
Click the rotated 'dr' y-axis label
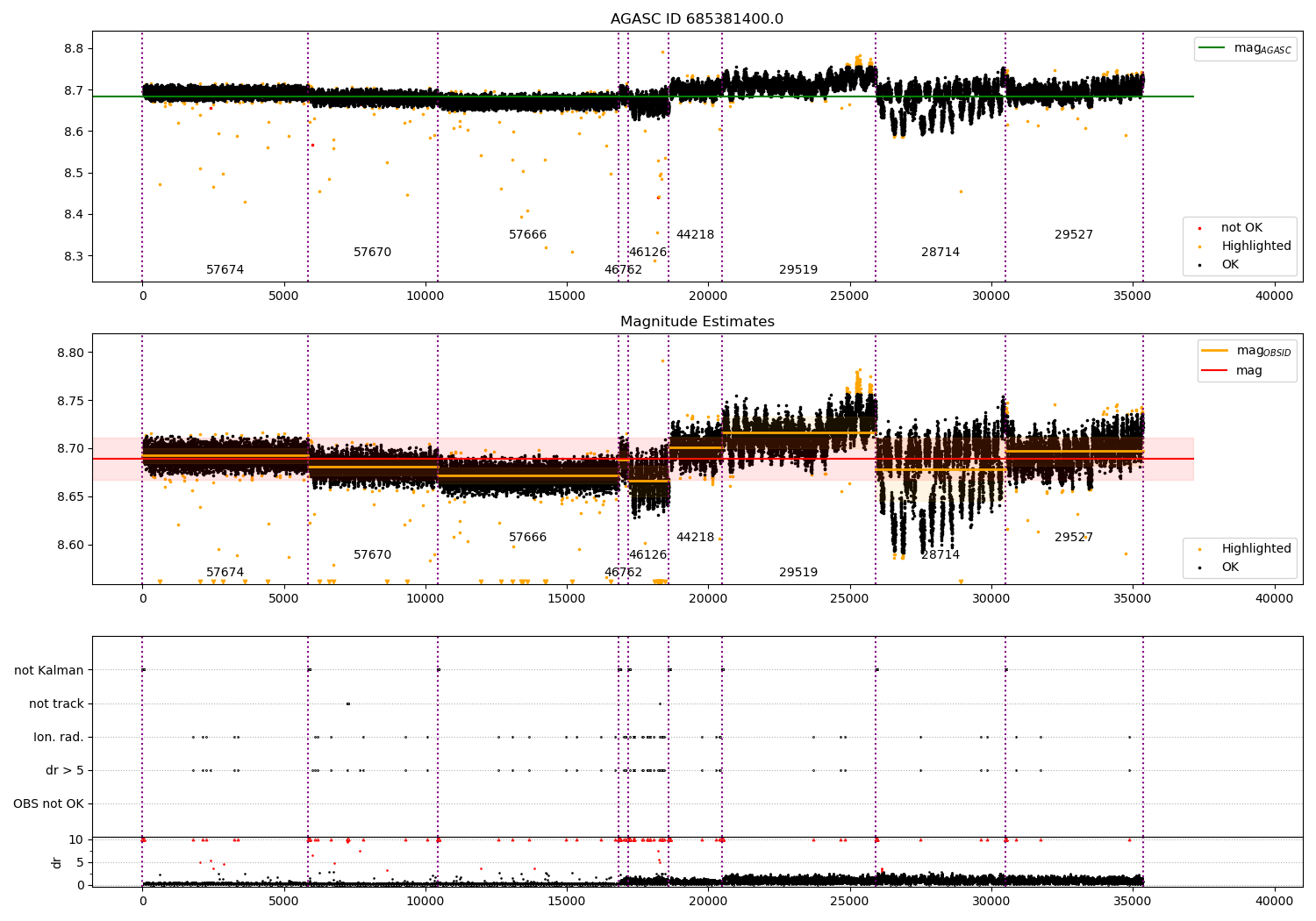click(57, 862)
